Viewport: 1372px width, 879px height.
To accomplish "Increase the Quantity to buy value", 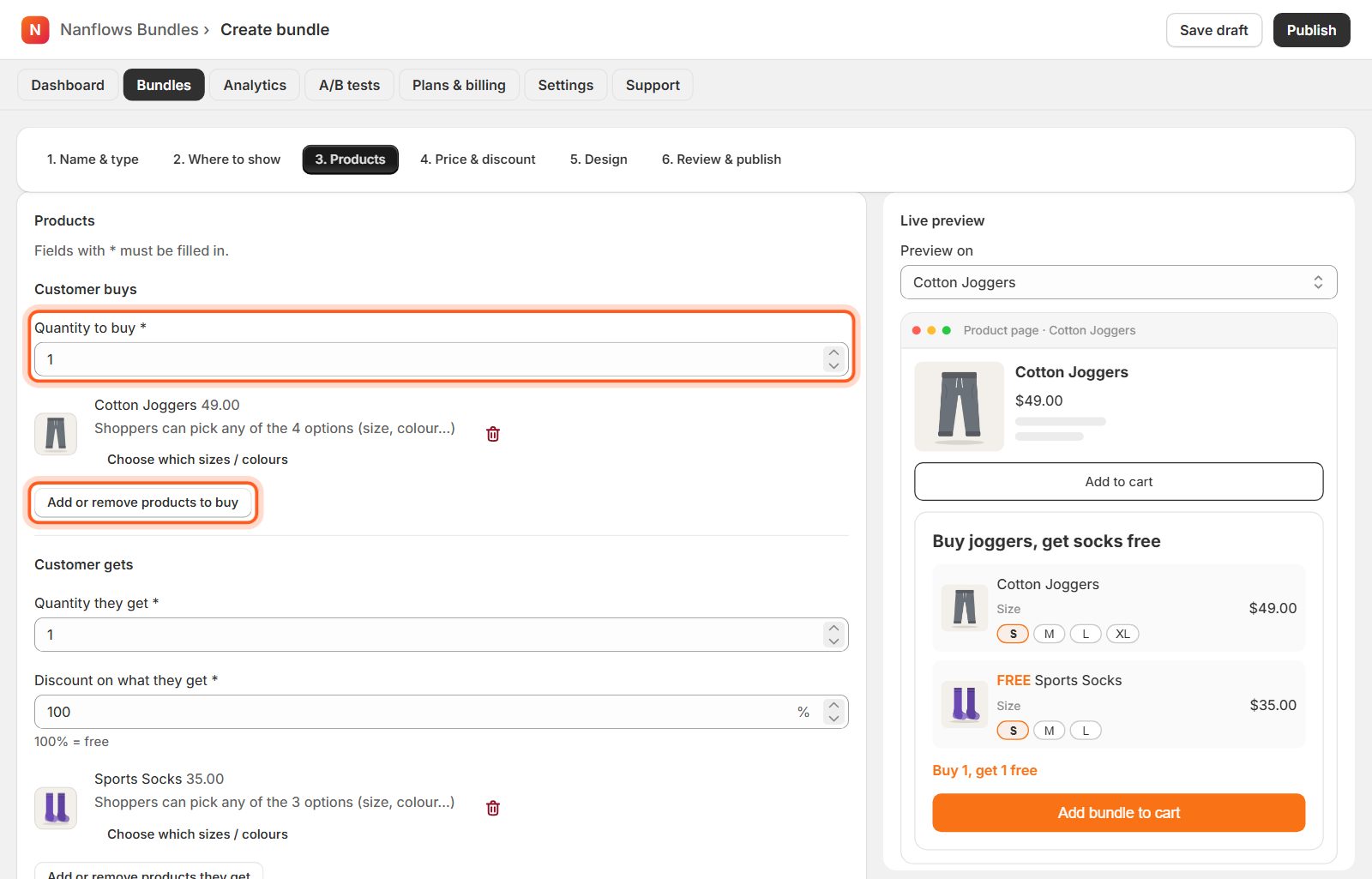I will [833, 352].
